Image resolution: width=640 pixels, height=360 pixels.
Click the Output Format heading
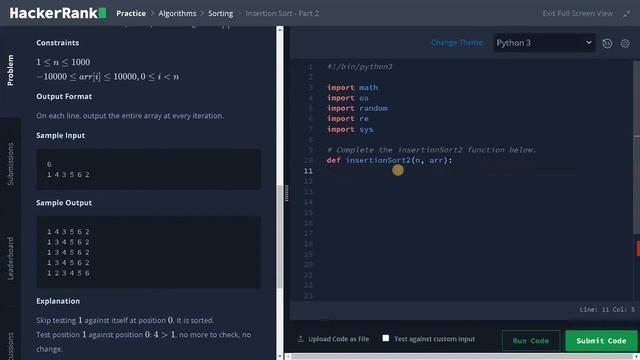pyautogui.click(x=64, y=96)
